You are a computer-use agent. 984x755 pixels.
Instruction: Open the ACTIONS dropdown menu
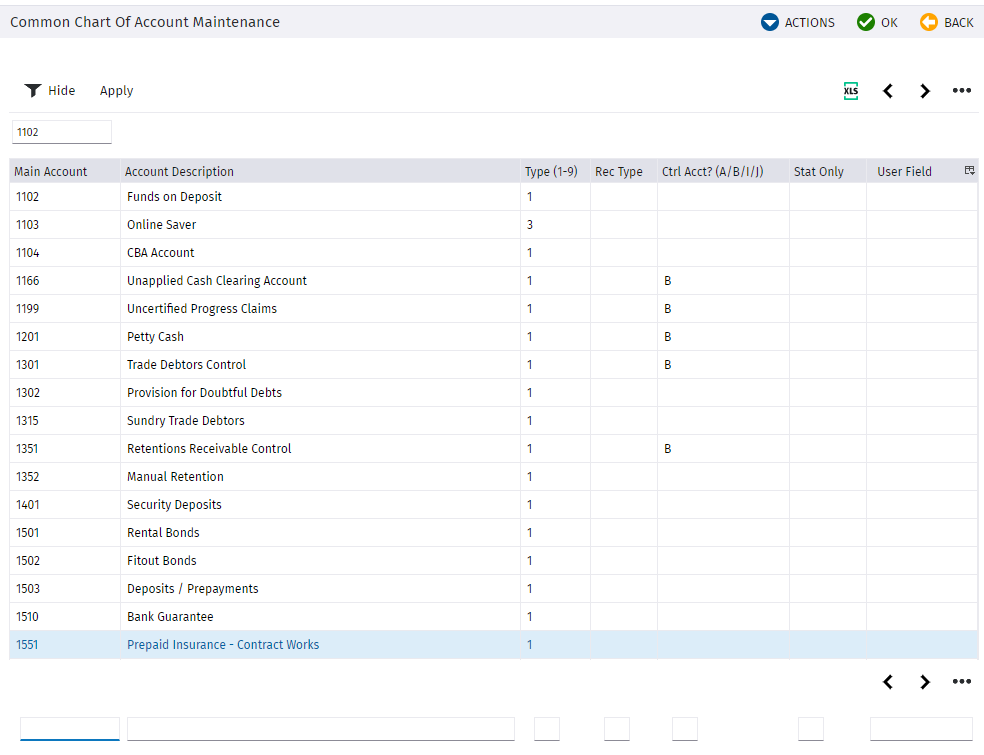[x=798, y=23]
